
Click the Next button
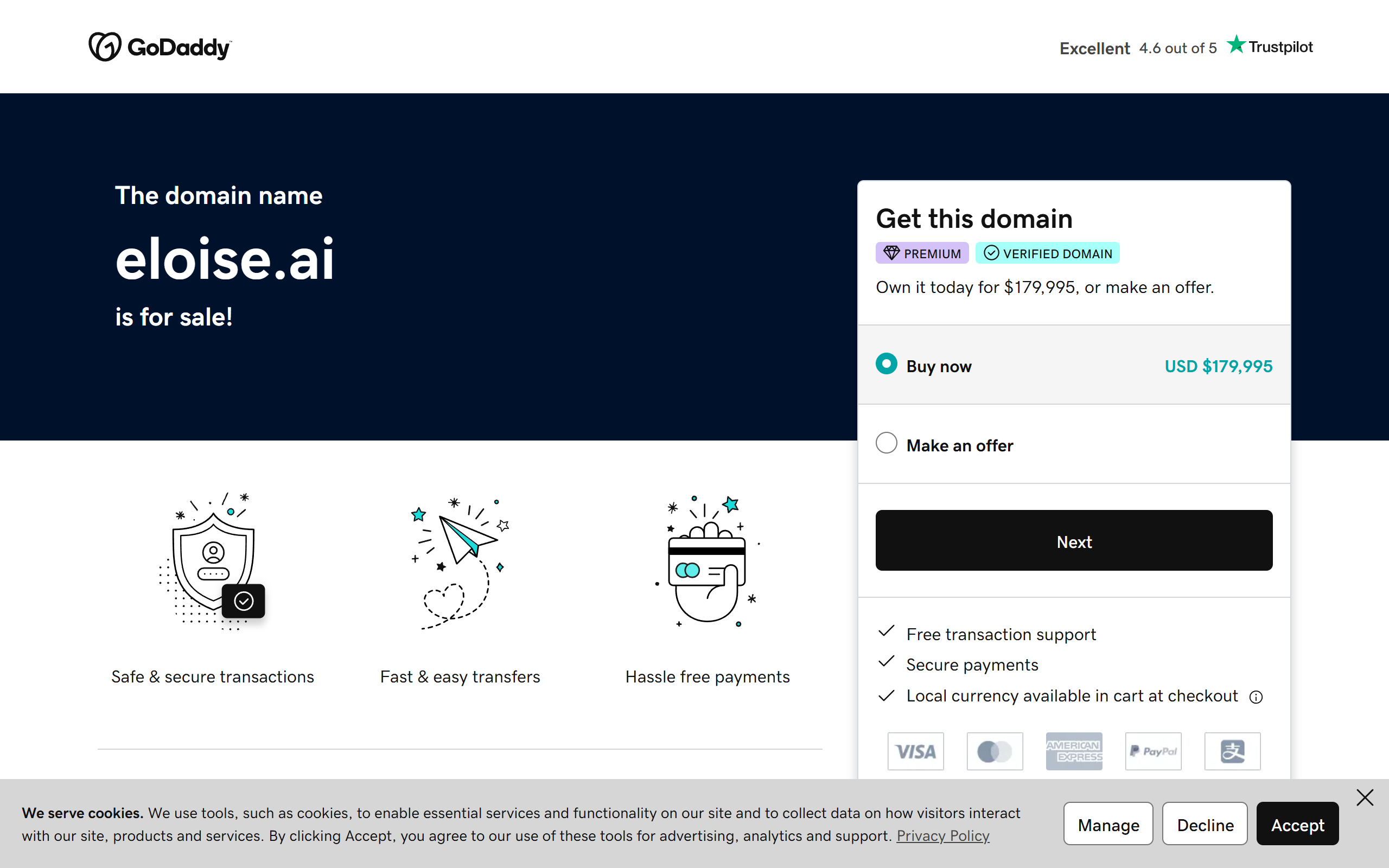tap(1074, 540)
